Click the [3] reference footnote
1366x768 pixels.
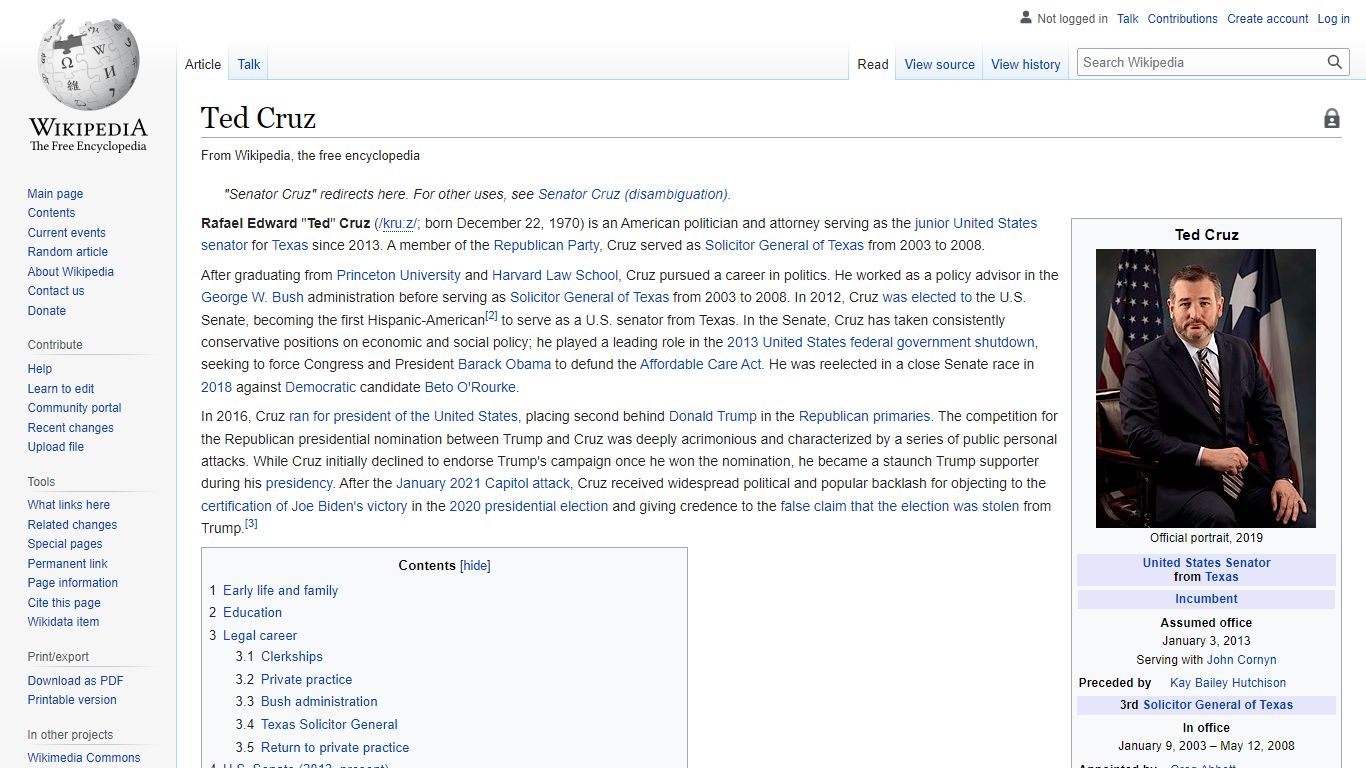tap(251, 523)
